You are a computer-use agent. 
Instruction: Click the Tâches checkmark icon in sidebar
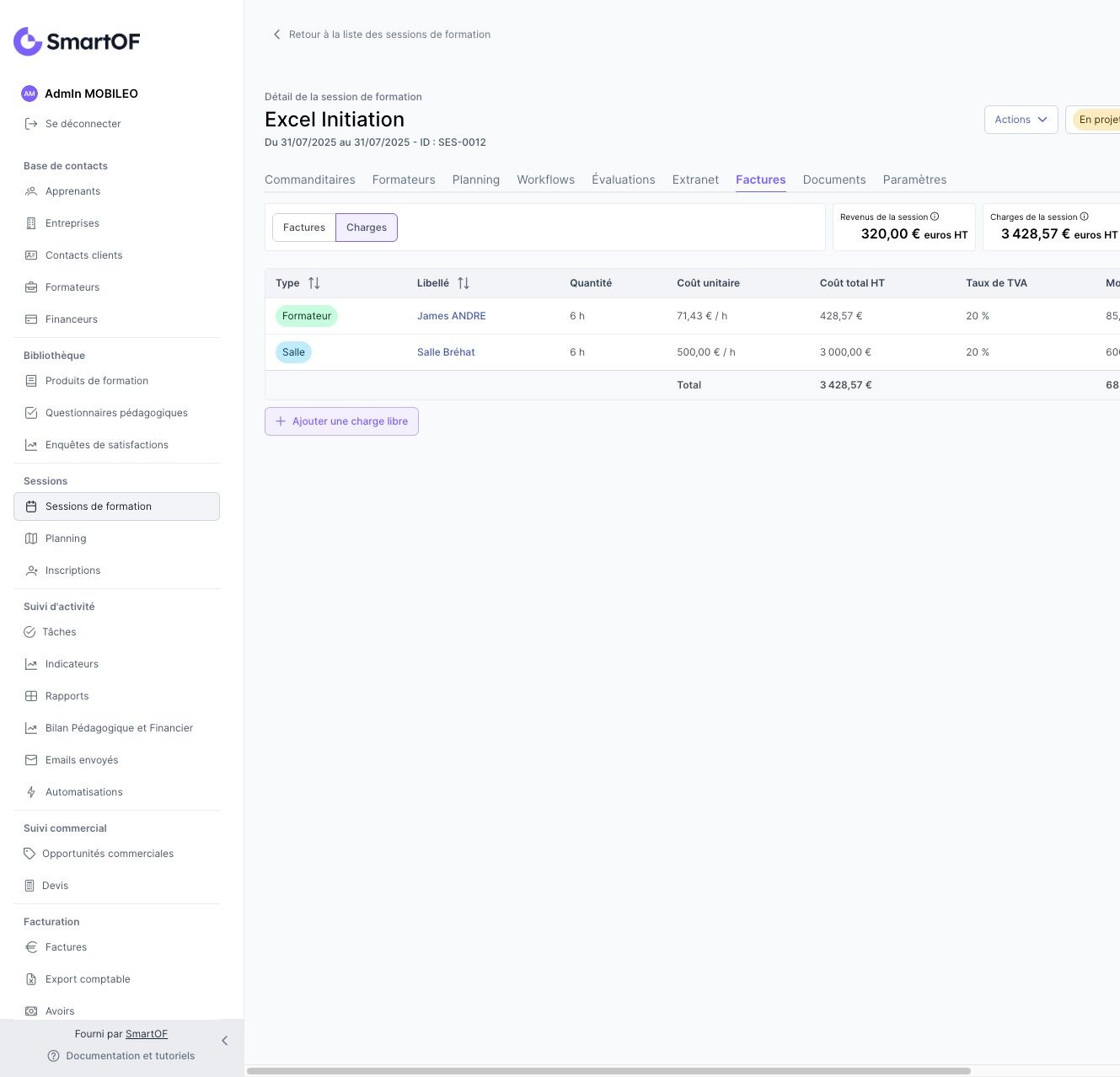(29, 632)
